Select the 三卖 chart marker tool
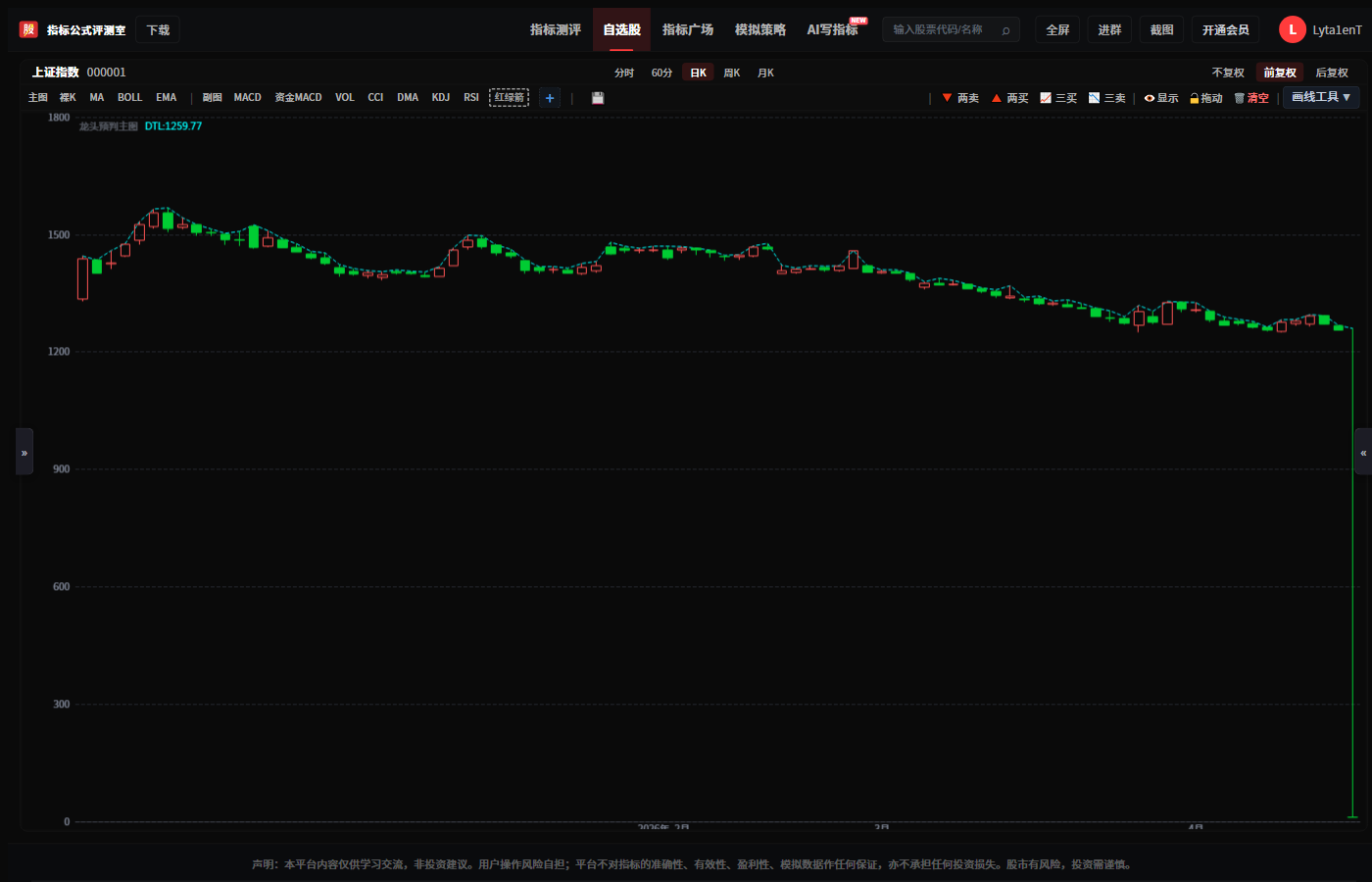The image size is (1372, 882). (1107, 98)
